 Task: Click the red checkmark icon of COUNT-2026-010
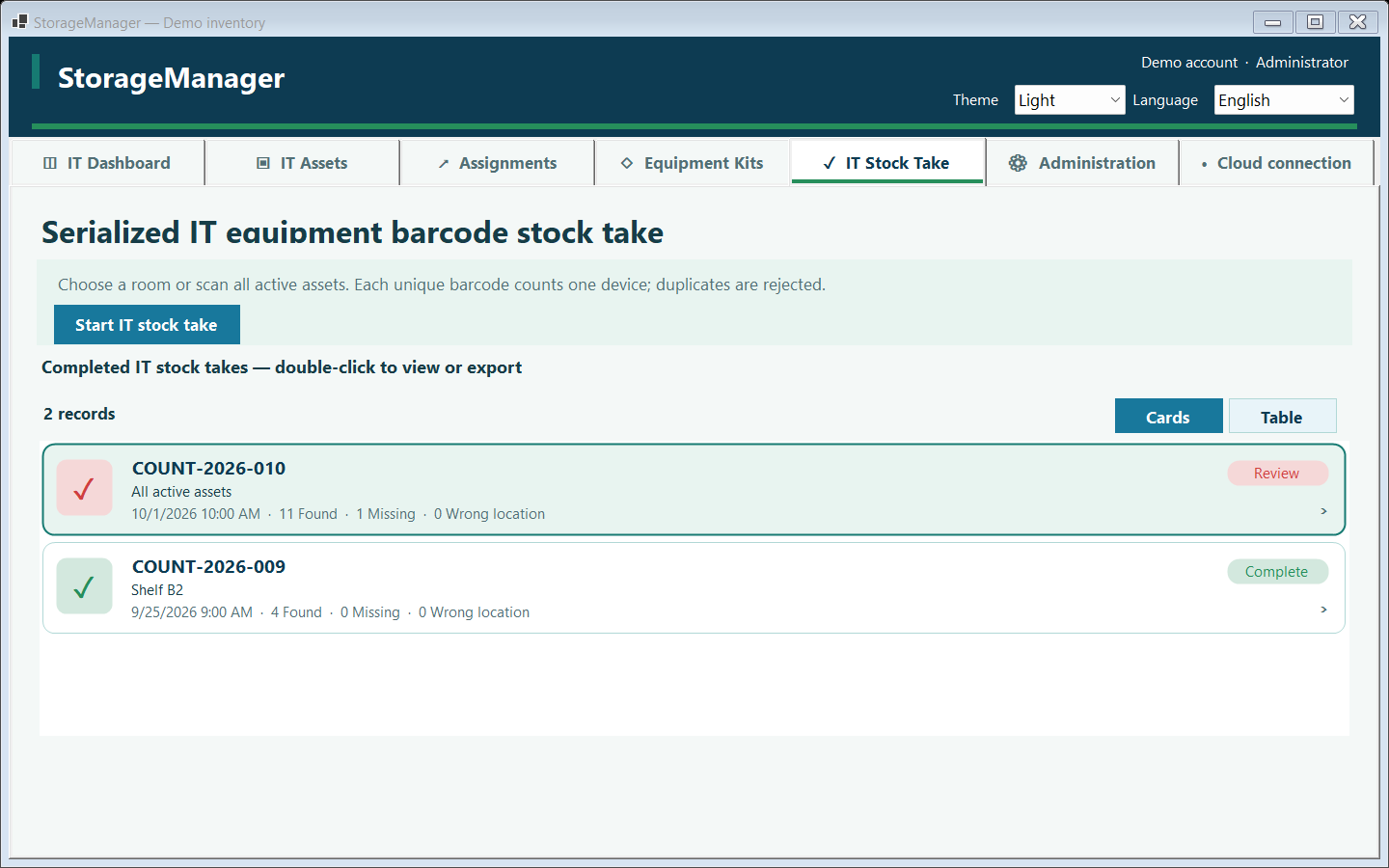85,488
